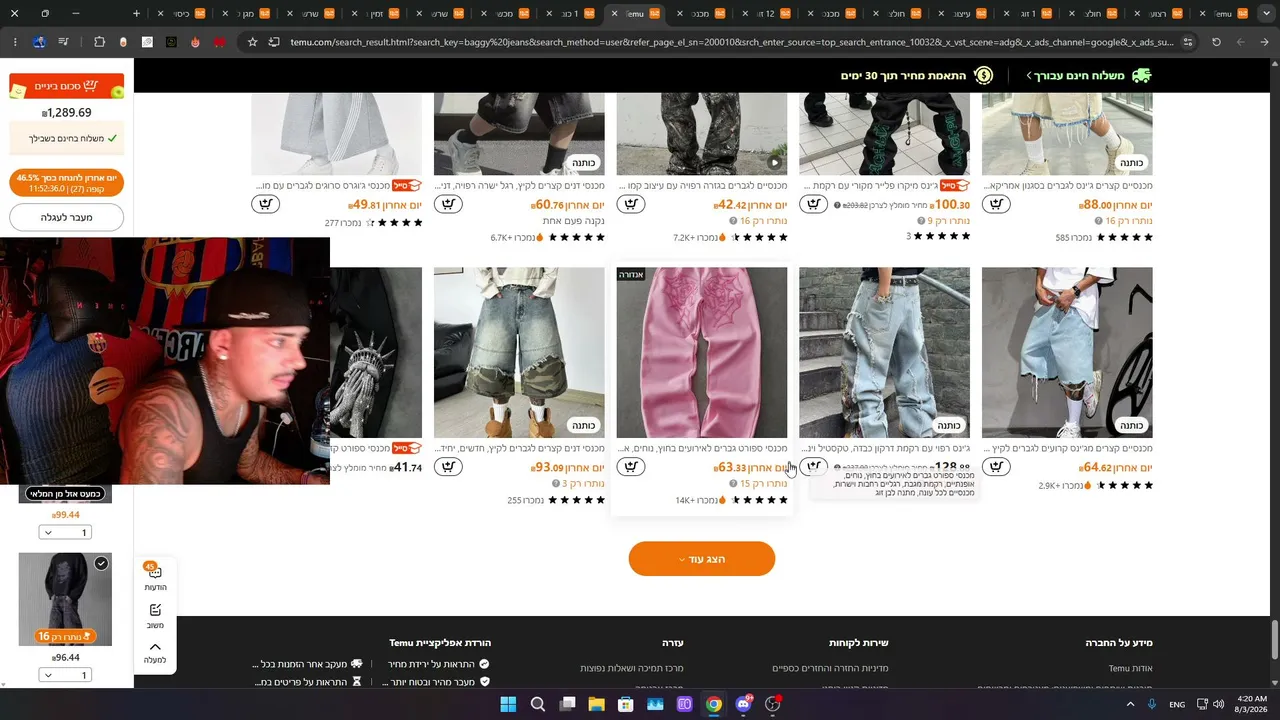Open quantity dropdown for the 96.44 item
Viewport: 1280px width, 720px height.
(x=65, y=675)
